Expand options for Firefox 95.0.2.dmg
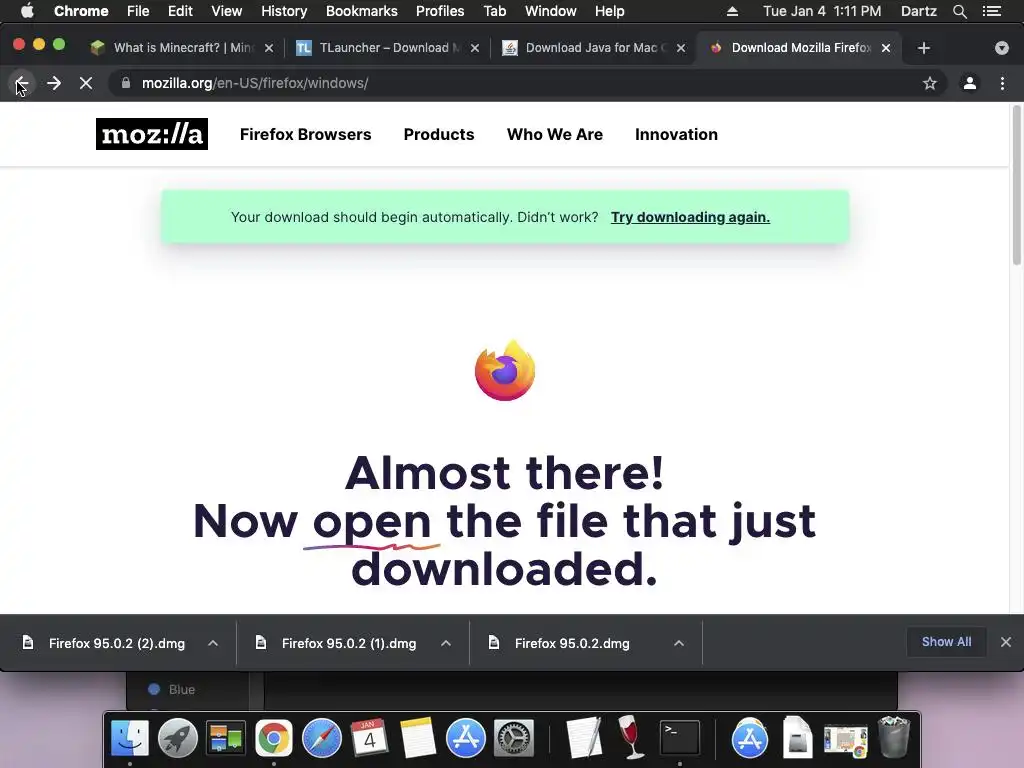 [x=679, y=643]
